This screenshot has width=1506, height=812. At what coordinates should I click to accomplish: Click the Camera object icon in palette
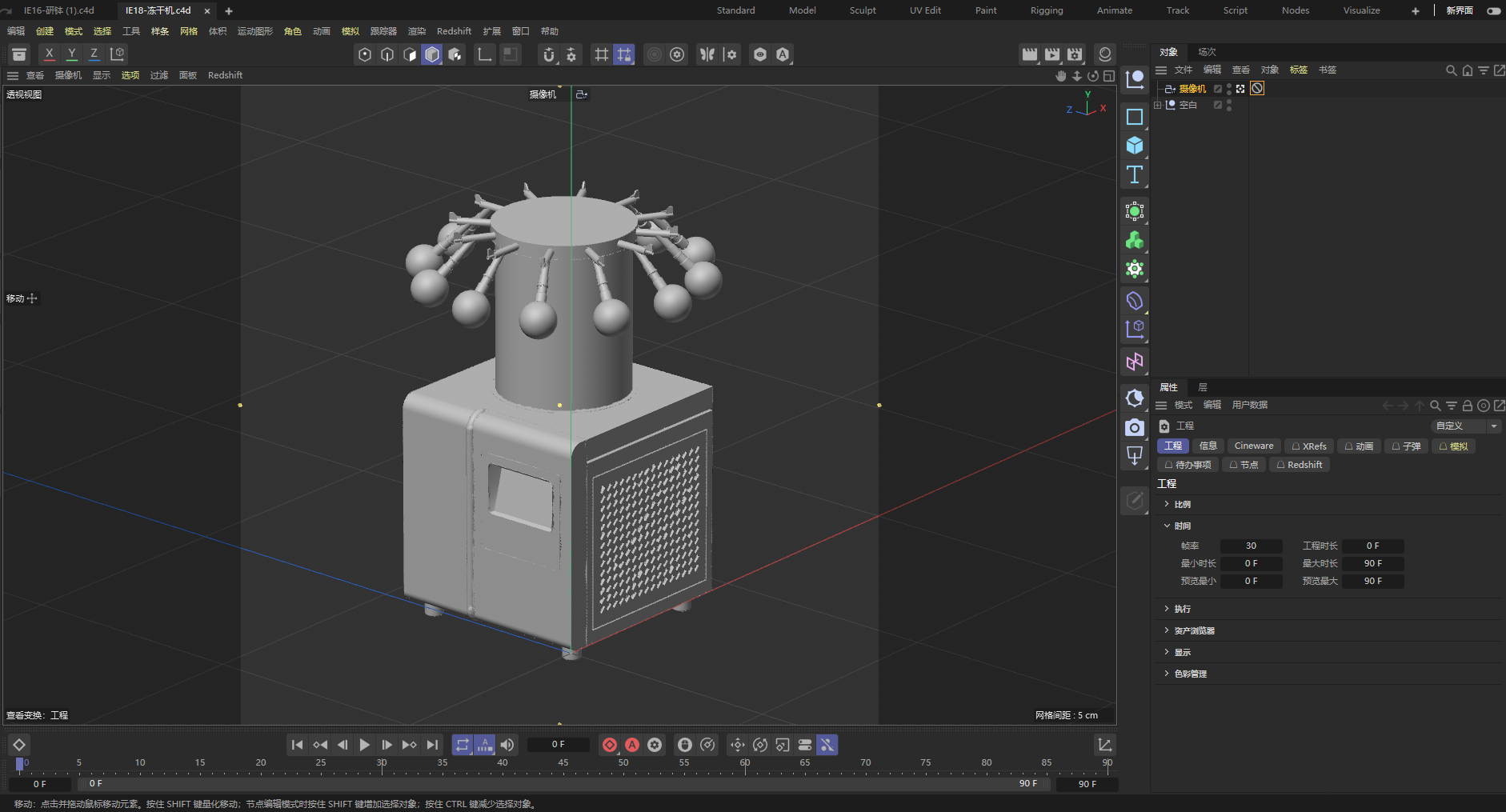tap(1135, 427)
